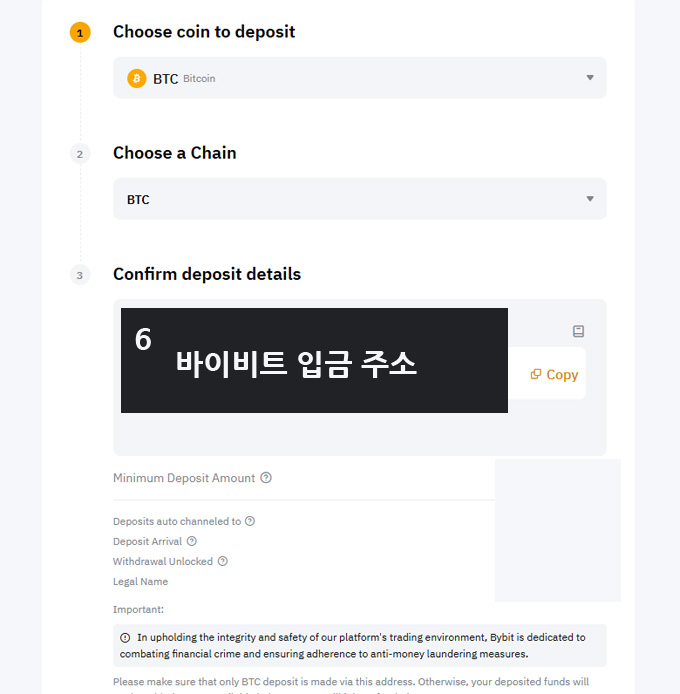Click Withdrawal Unlocked question mark icon
Image resolution: width=680 pixels, height=694 pixels.
(223, 561)
